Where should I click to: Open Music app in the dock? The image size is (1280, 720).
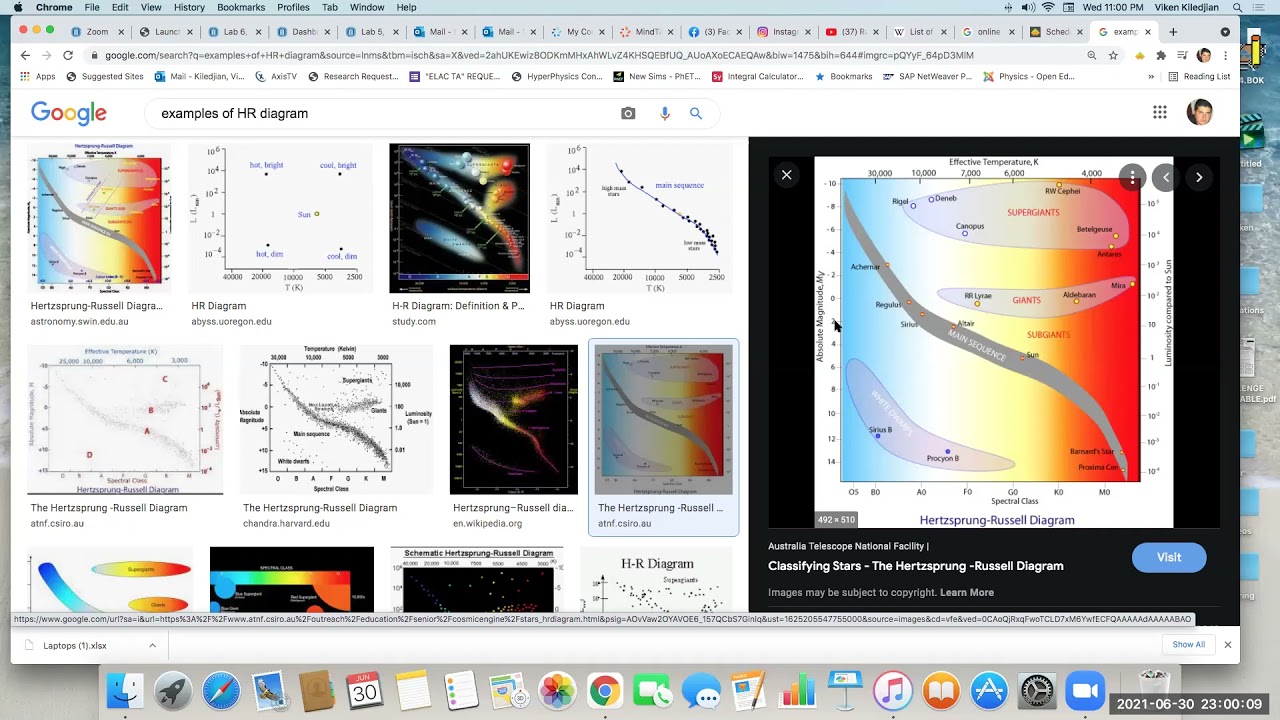pos(893,691)
